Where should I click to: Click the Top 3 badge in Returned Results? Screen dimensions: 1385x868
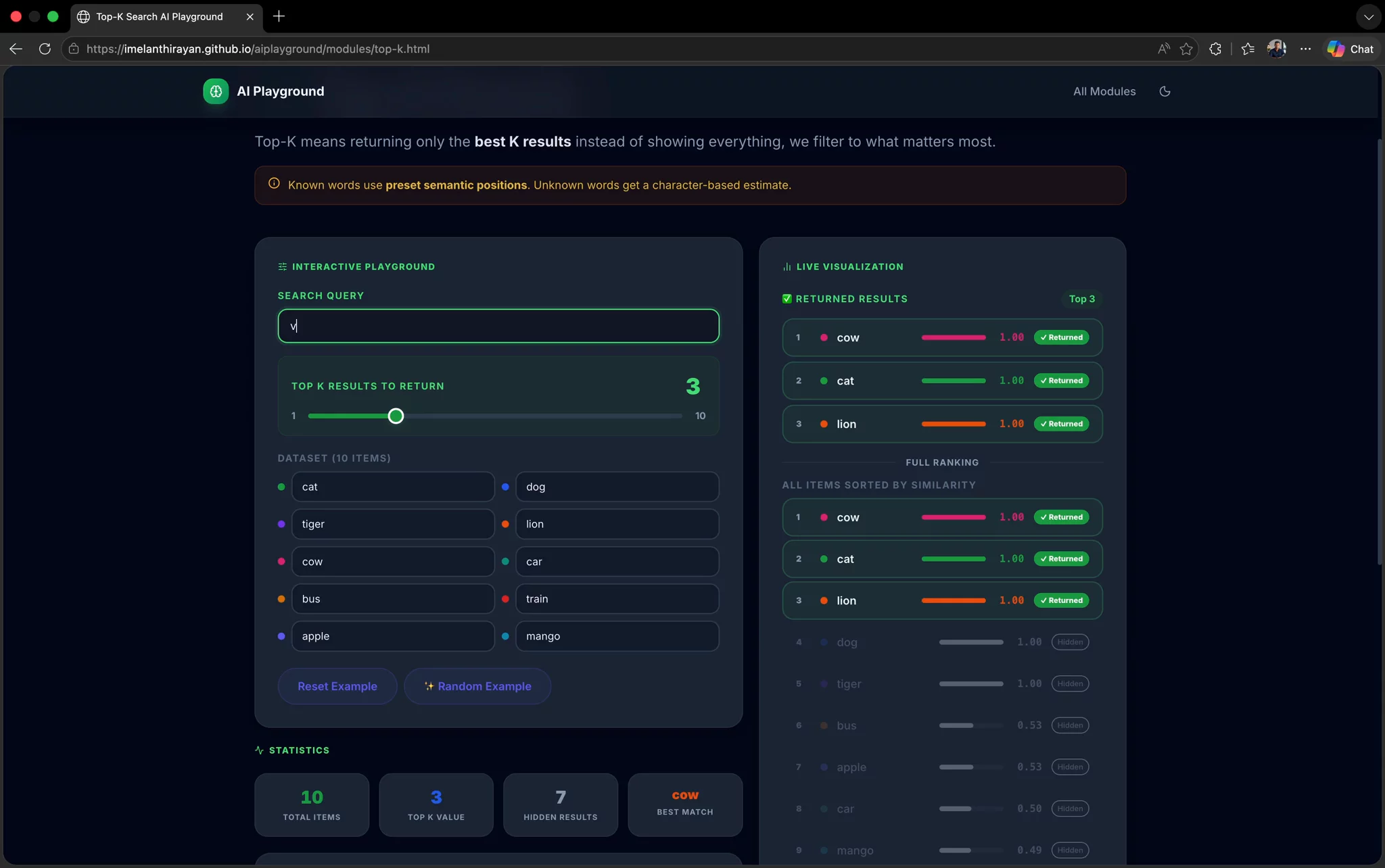coord(1081,299)
